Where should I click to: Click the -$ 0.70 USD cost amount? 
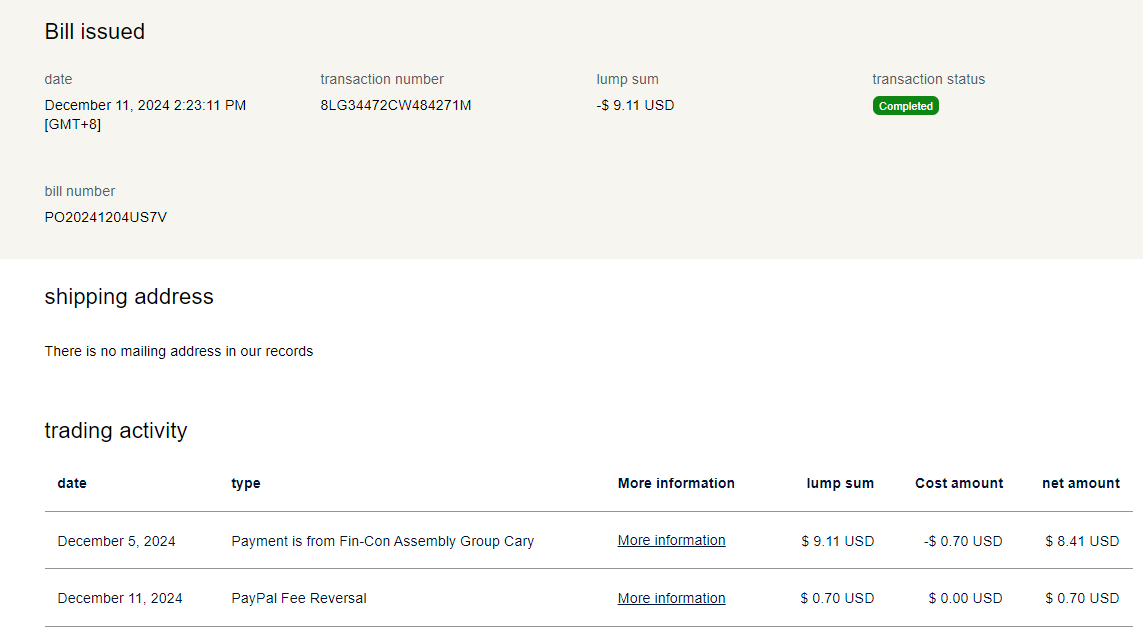(962, 541)
